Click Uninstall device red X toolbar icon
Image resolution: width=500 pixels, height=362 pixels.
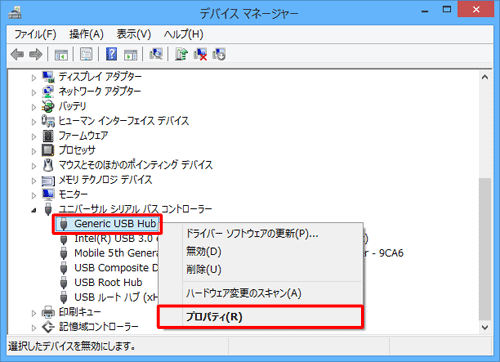pos(200,54)
